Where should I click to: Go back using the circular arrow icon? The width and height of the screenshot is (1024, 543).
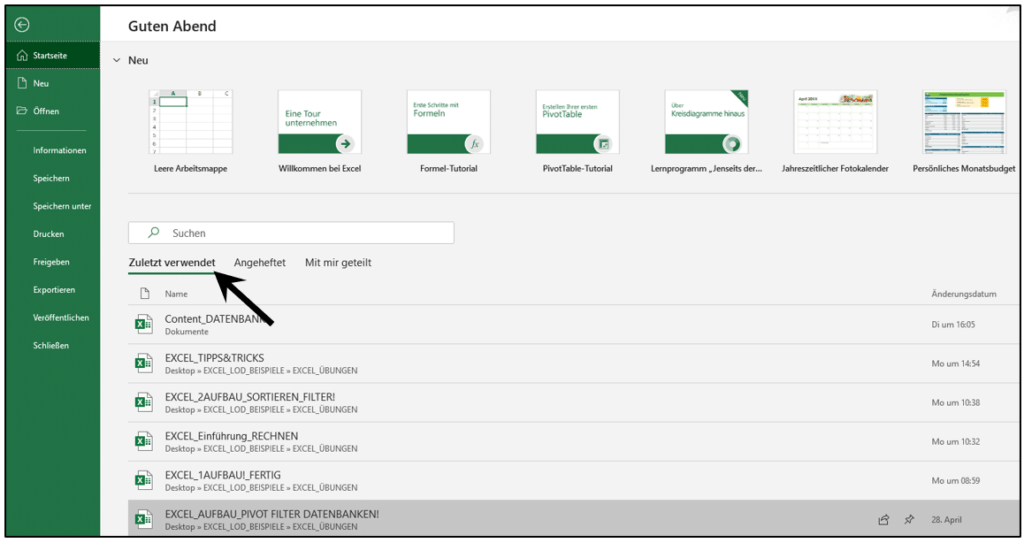22,25
